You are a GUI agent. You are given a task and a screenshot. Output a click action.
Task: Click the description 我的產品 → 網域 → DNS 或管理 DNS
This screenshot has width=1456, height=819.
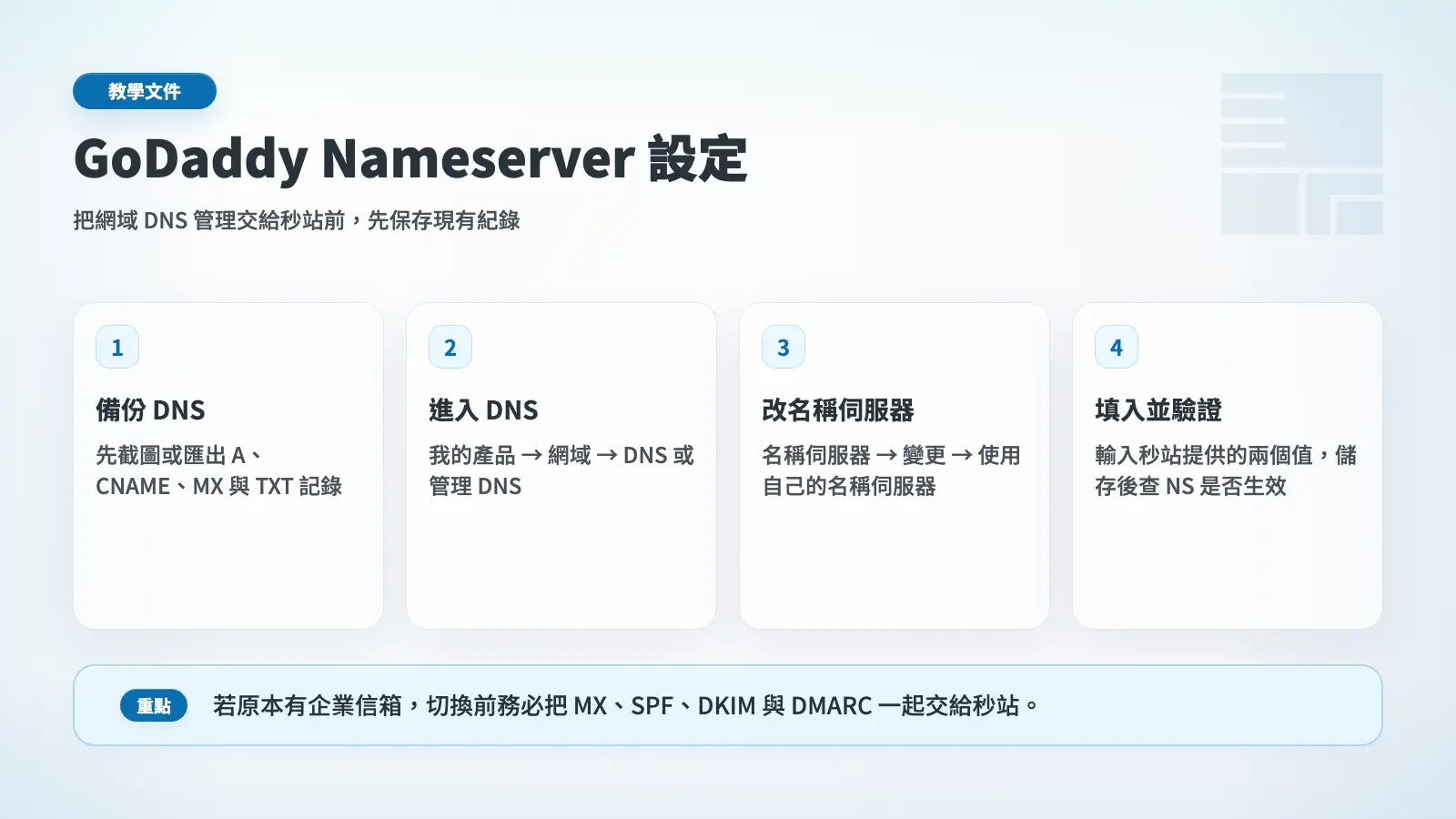(561, 470)
